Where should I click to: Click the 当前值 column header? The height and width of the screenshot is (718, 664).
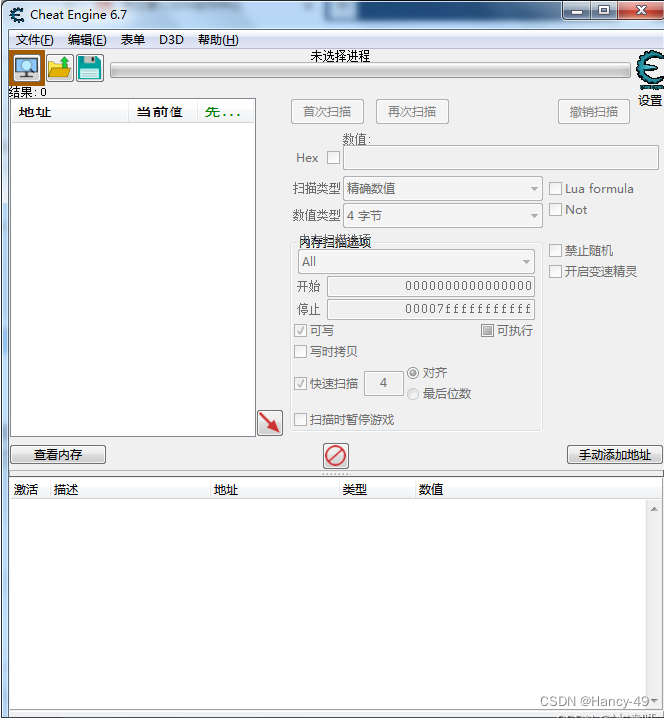[x=163, y=112]
